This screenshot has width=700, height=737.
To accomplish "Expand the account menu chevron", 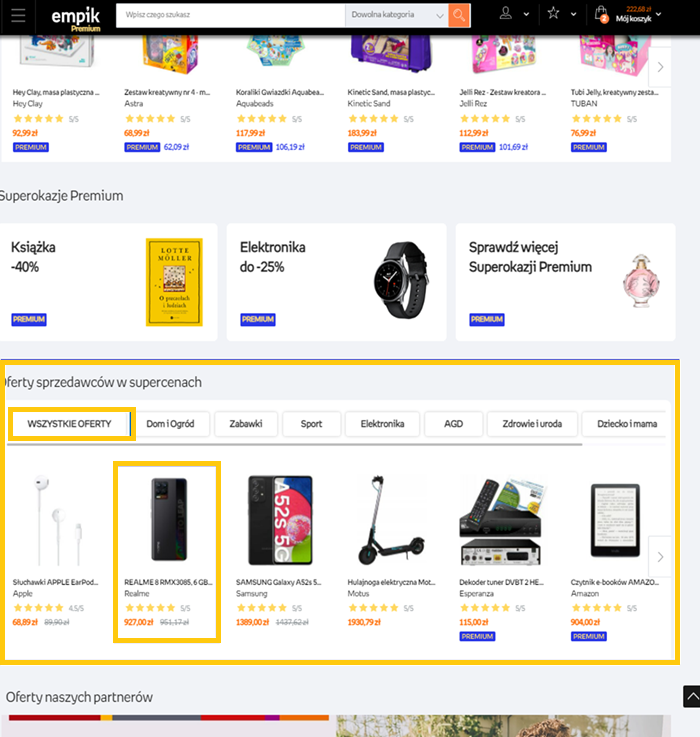I will tap(527, 14).
